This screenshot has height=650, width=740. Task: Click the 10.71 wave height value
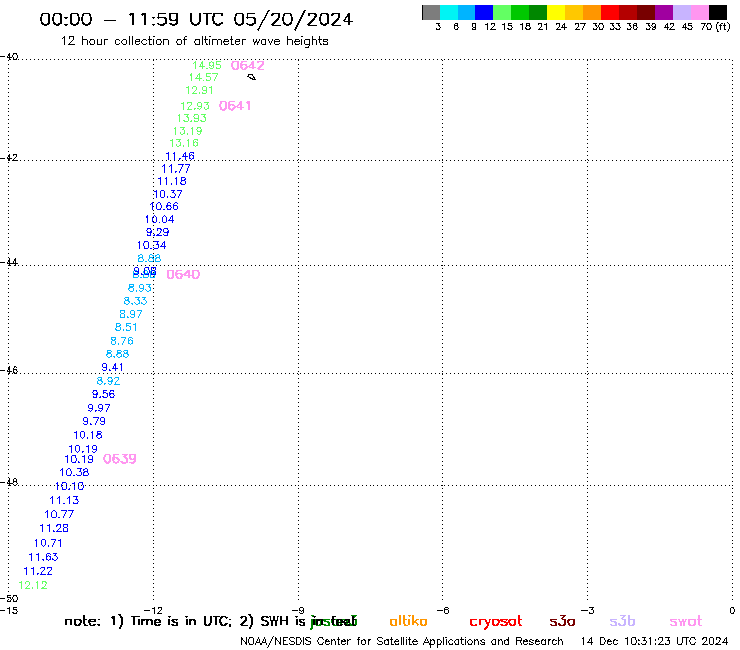click(x=48, y=543)
